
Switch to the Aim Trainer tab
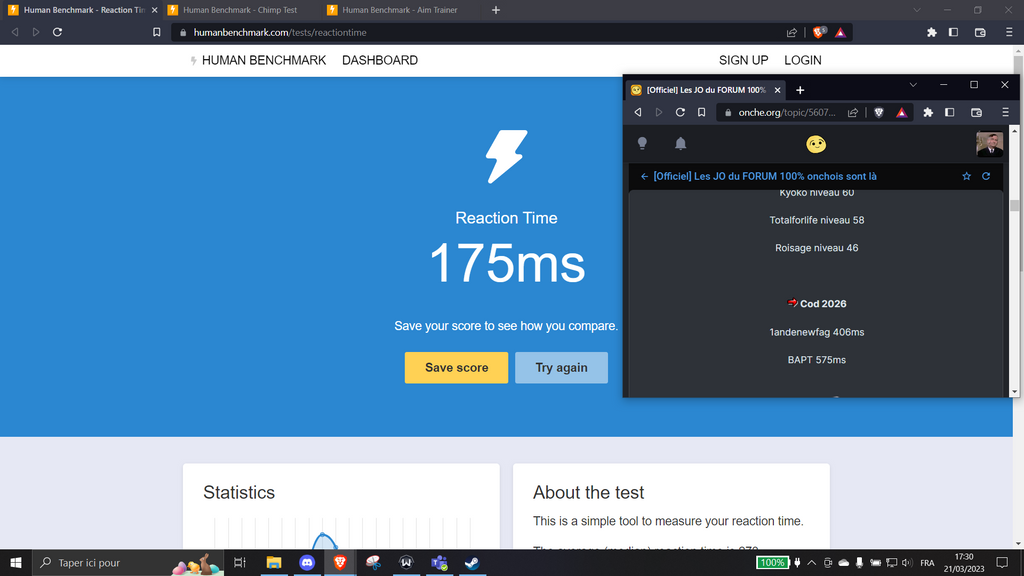click(400, 10)
